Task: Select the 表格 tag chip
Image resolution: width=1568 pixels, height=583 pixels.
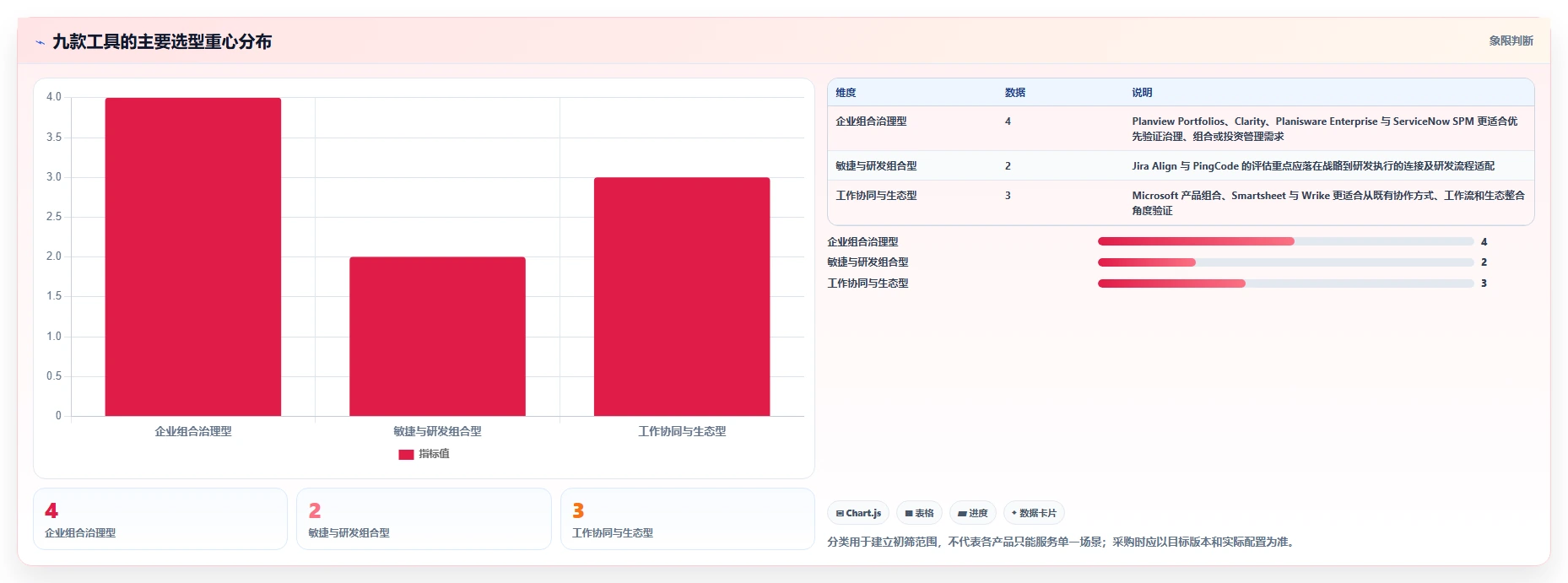Action: point(919,513)
